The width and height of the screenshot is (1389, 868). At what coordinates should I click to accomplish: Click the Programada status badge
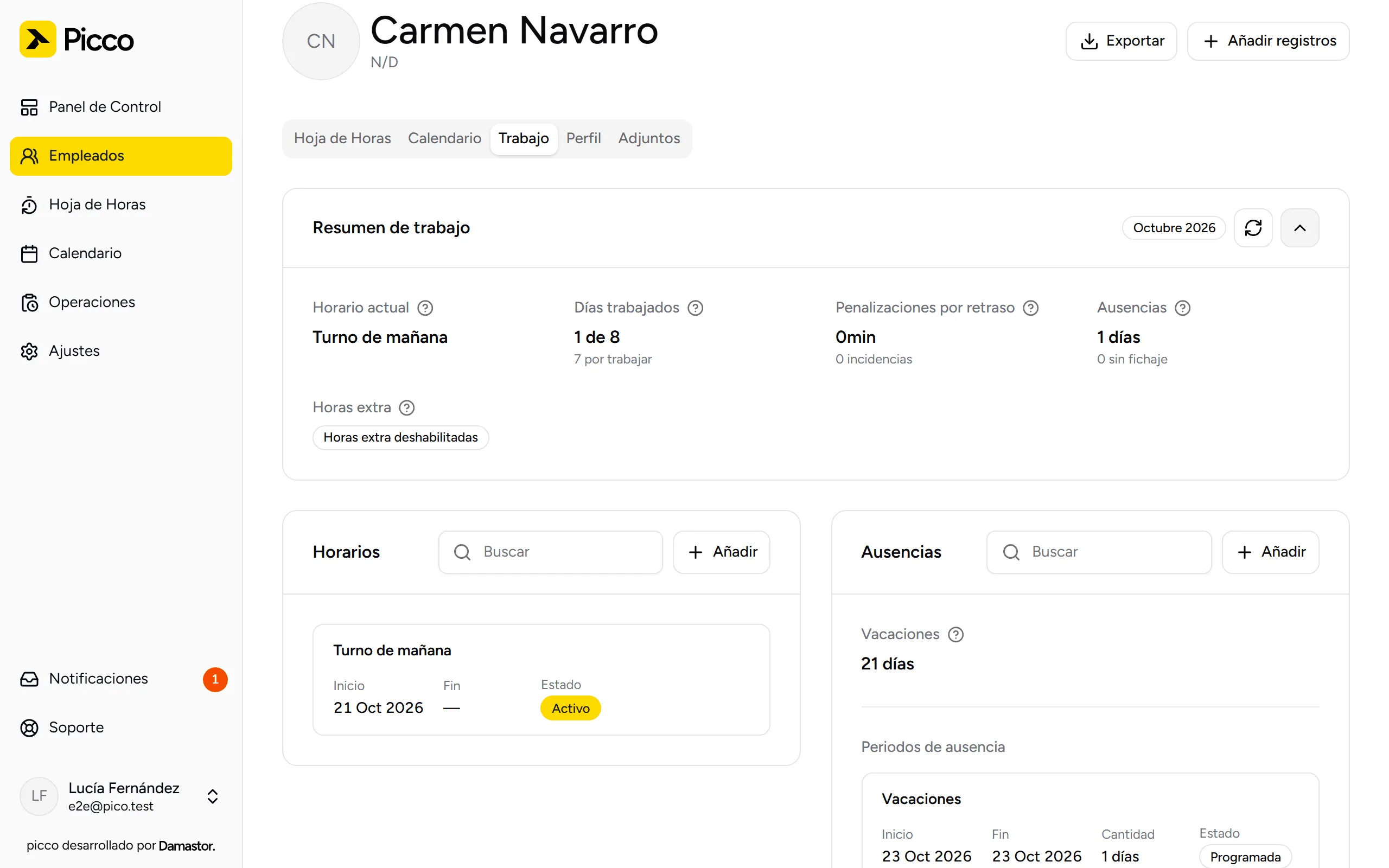[1245, 857]
